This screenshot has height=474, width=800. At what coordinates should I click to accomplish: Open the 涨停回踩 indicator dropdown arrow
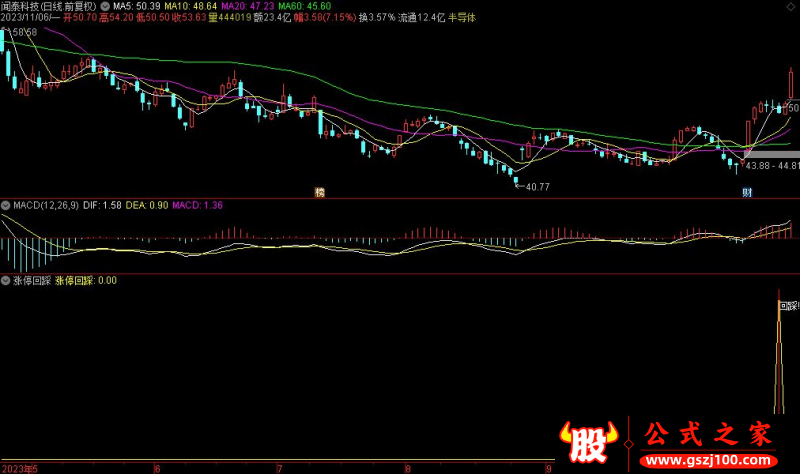[x=6, y=281]
